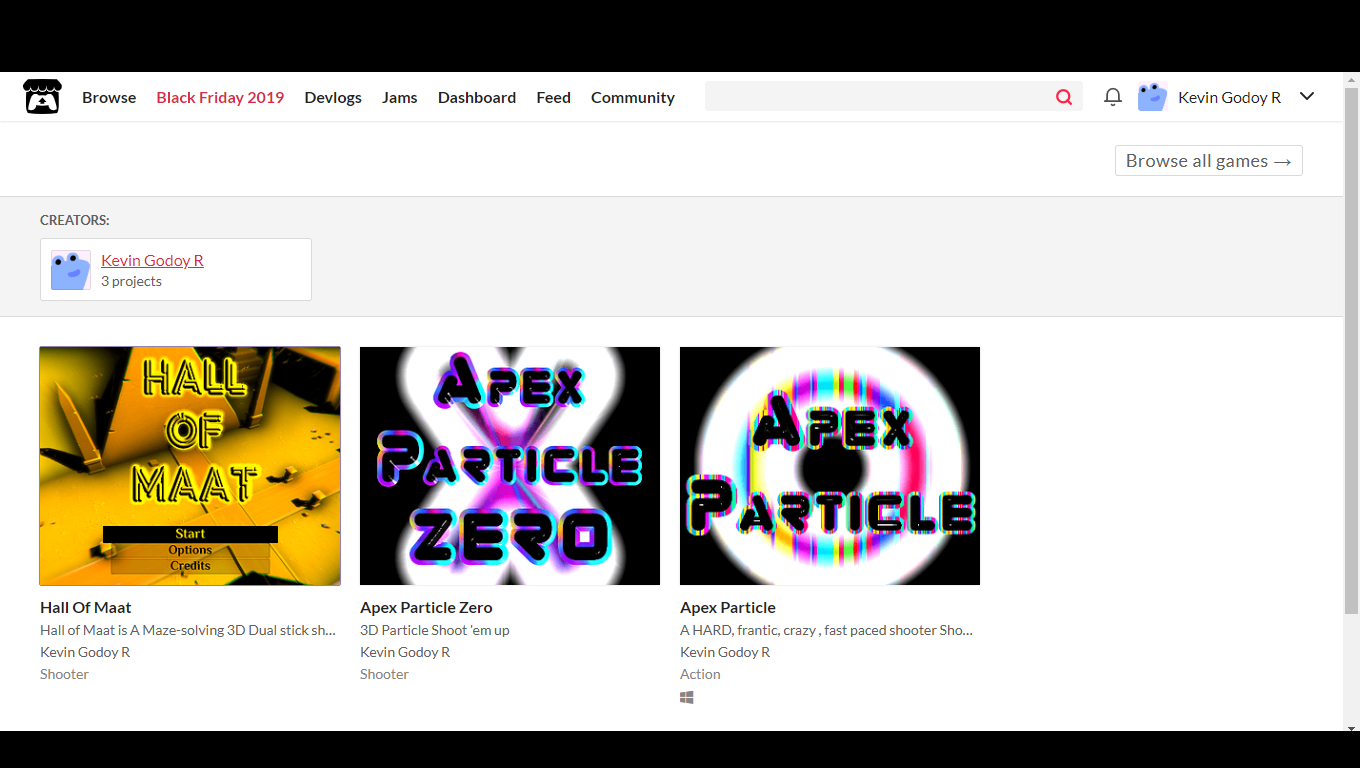This screenshot has width=1360, height=768.
Task: Open Apex Particle game thumbnail
Action: [830, 466]
